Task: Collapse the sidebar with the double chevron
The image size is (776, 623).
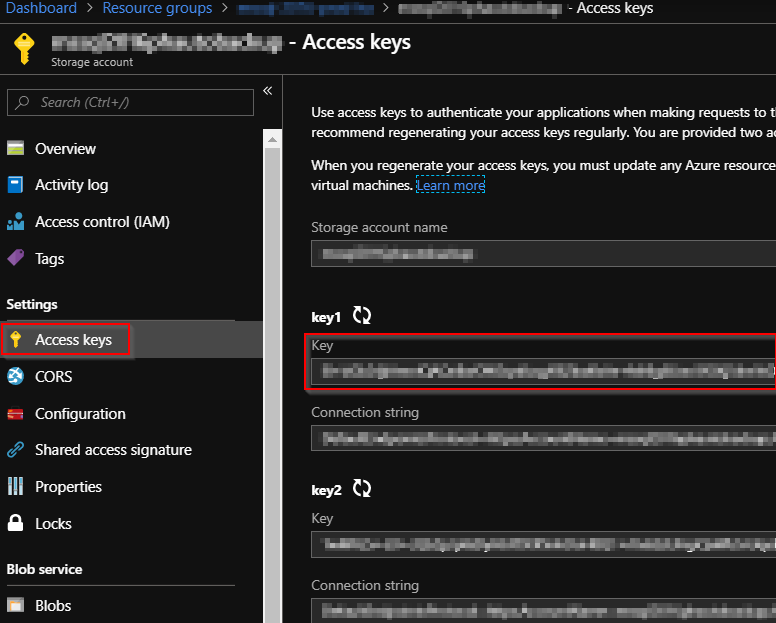Action: tap(268, 91)
